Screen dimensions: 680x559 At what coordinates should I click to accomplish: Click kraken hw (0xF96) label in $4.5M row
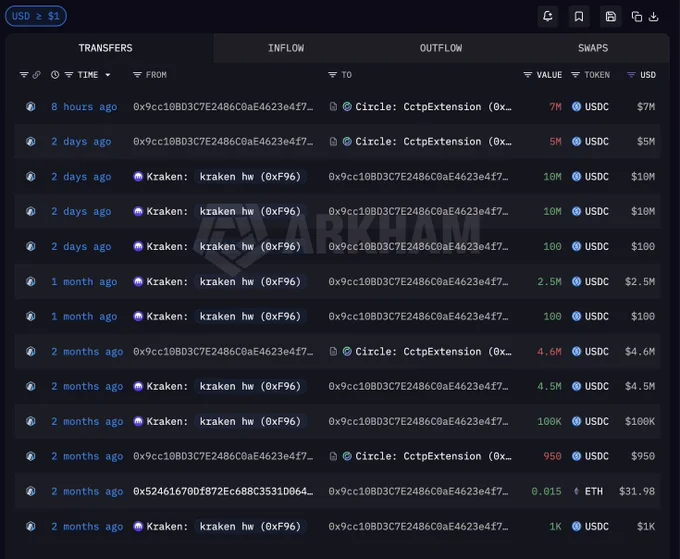250,386
